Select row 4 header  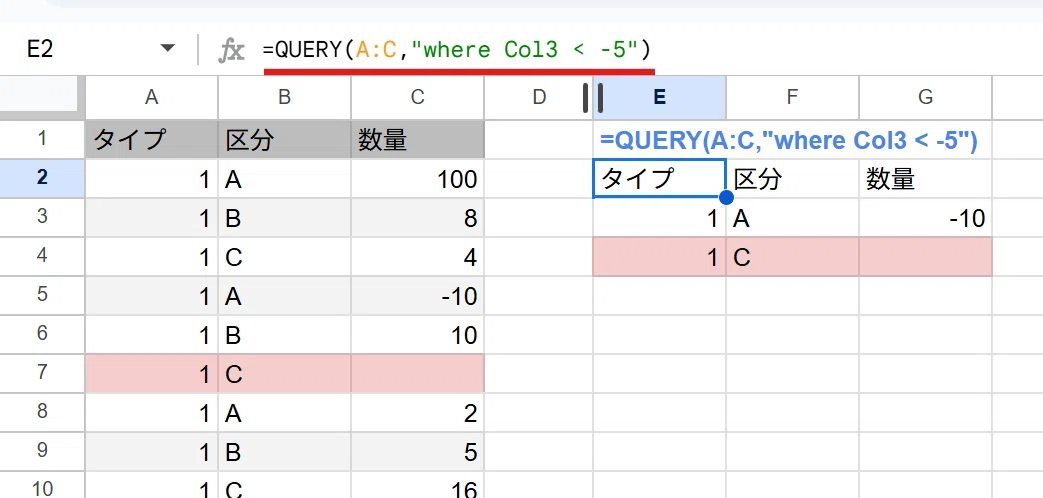pos(43,256)
